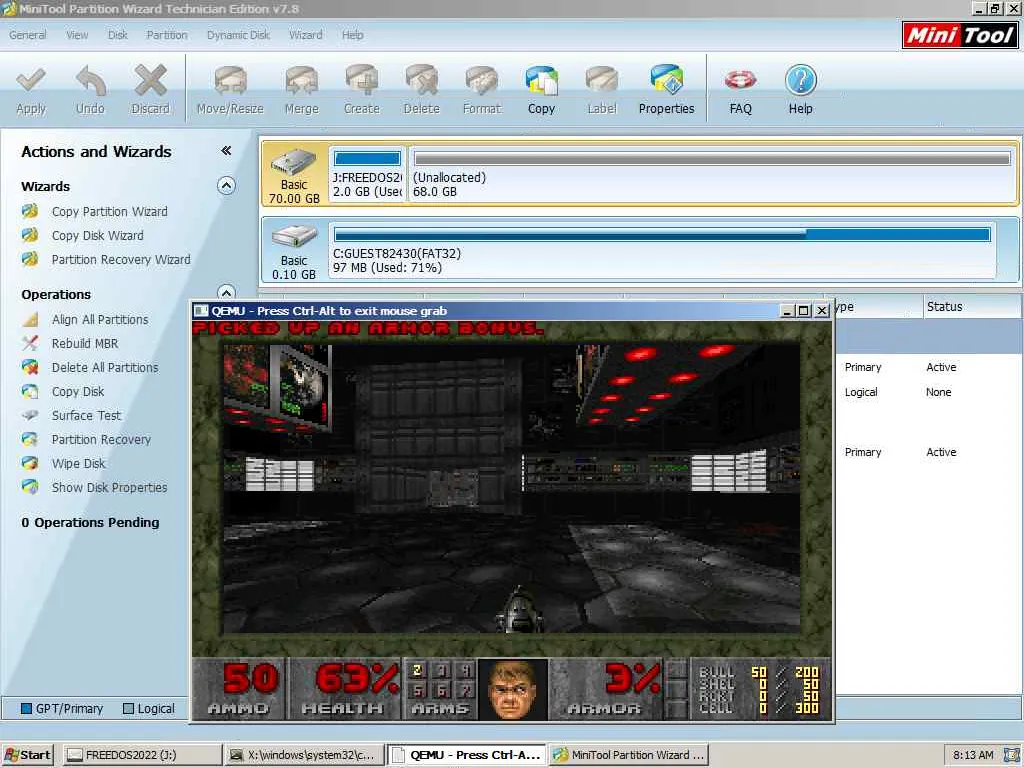Click the None status cell

938,392
